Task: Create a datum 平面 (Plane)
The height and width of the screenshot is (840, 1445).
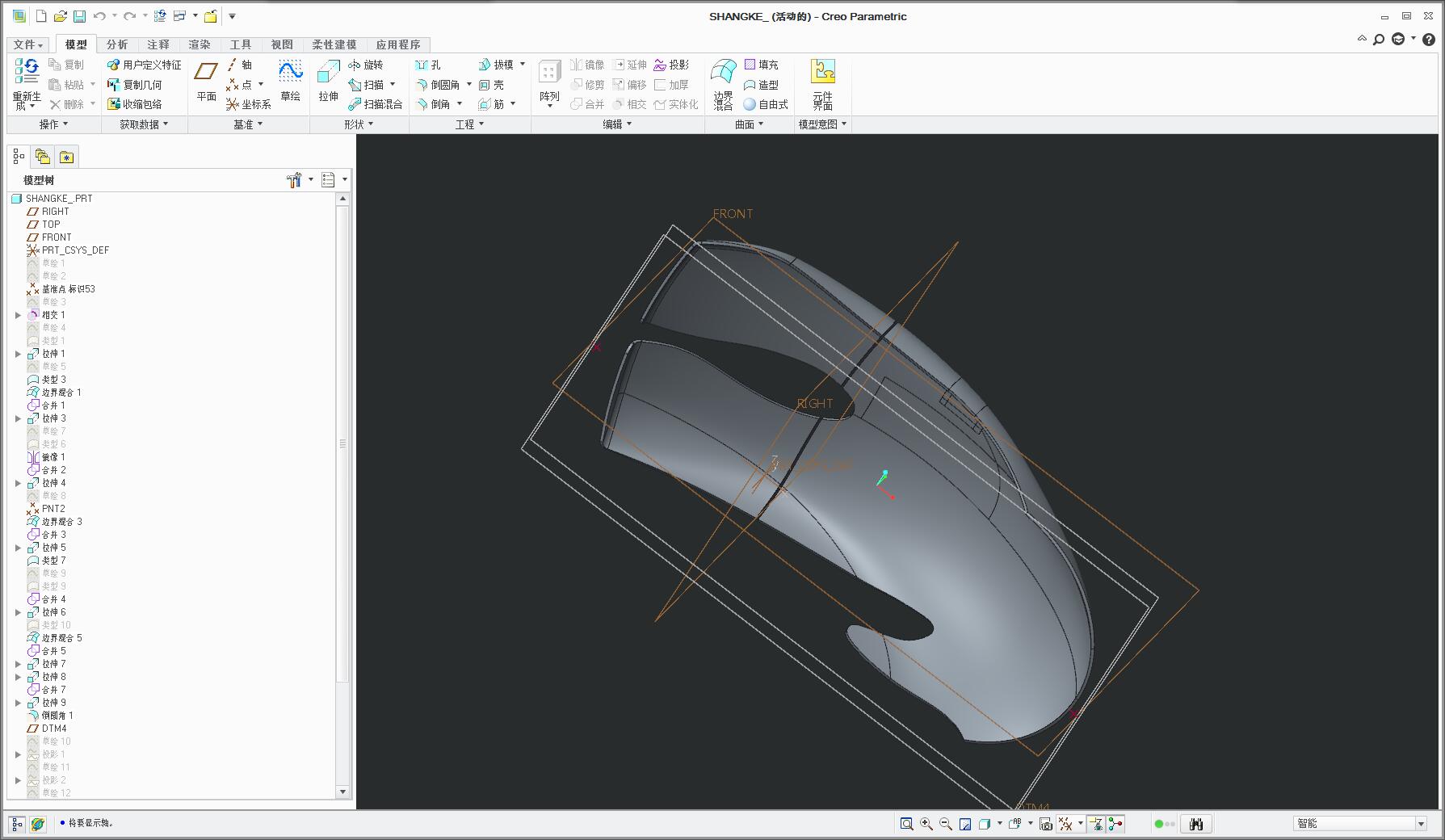Action: click(206, 80)
